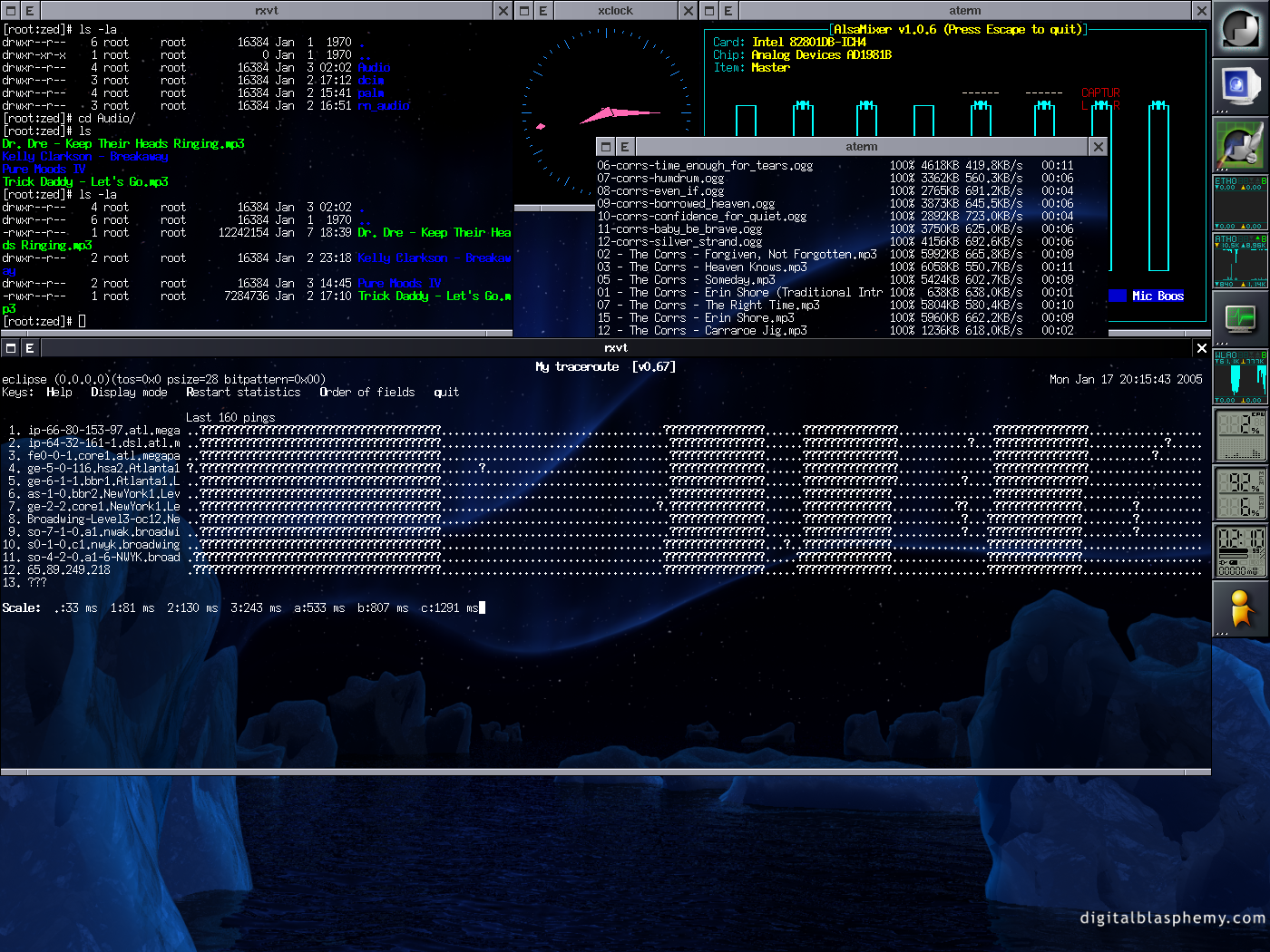
Task: Click the E button on the download-list aterm
Action: tap(625, 147)
